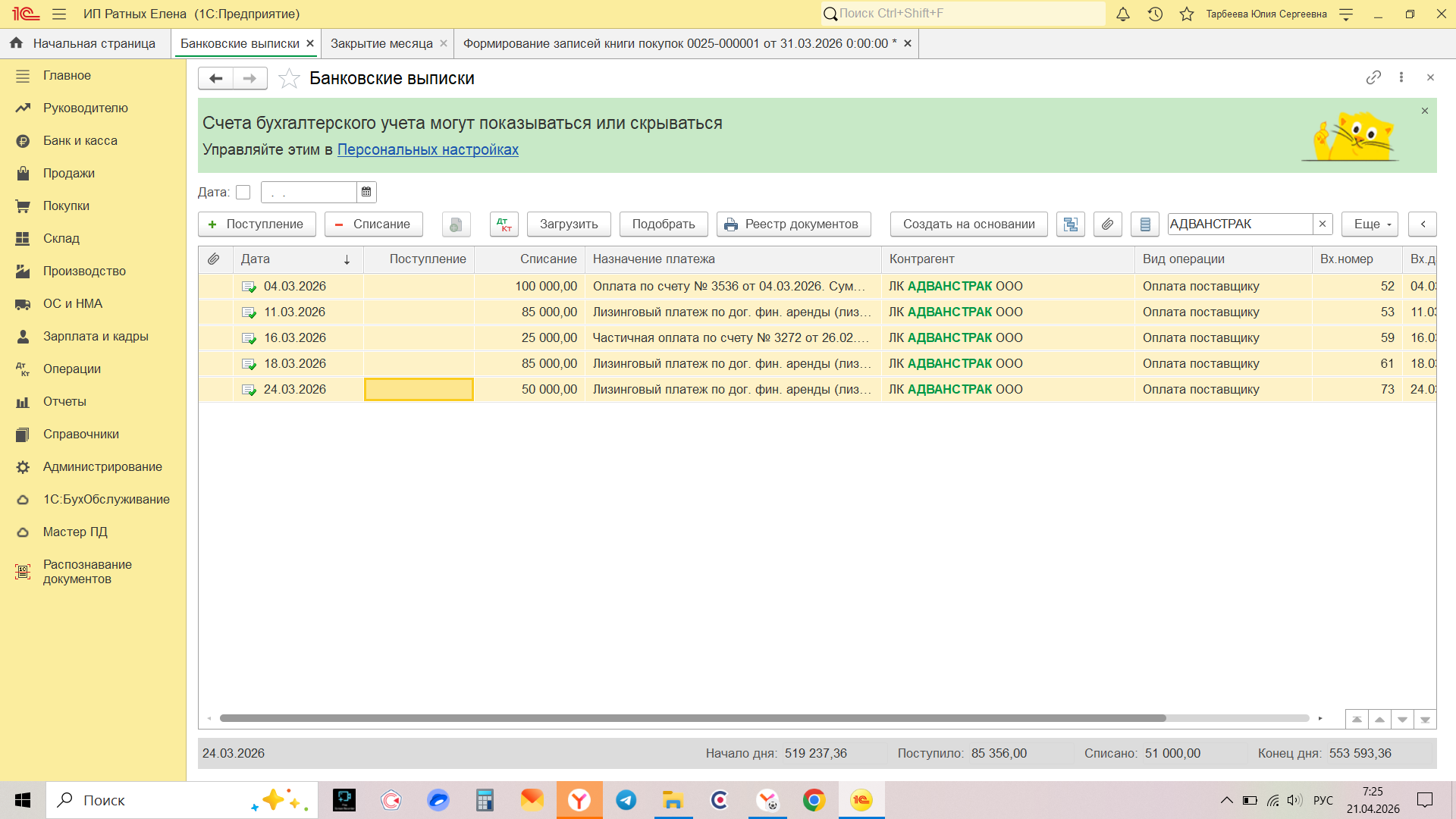Image resolution: width=1456 pixels, height=819 pixels.
Task: Open the hamburger main menu icon
Action: click(x=59, y=14)
